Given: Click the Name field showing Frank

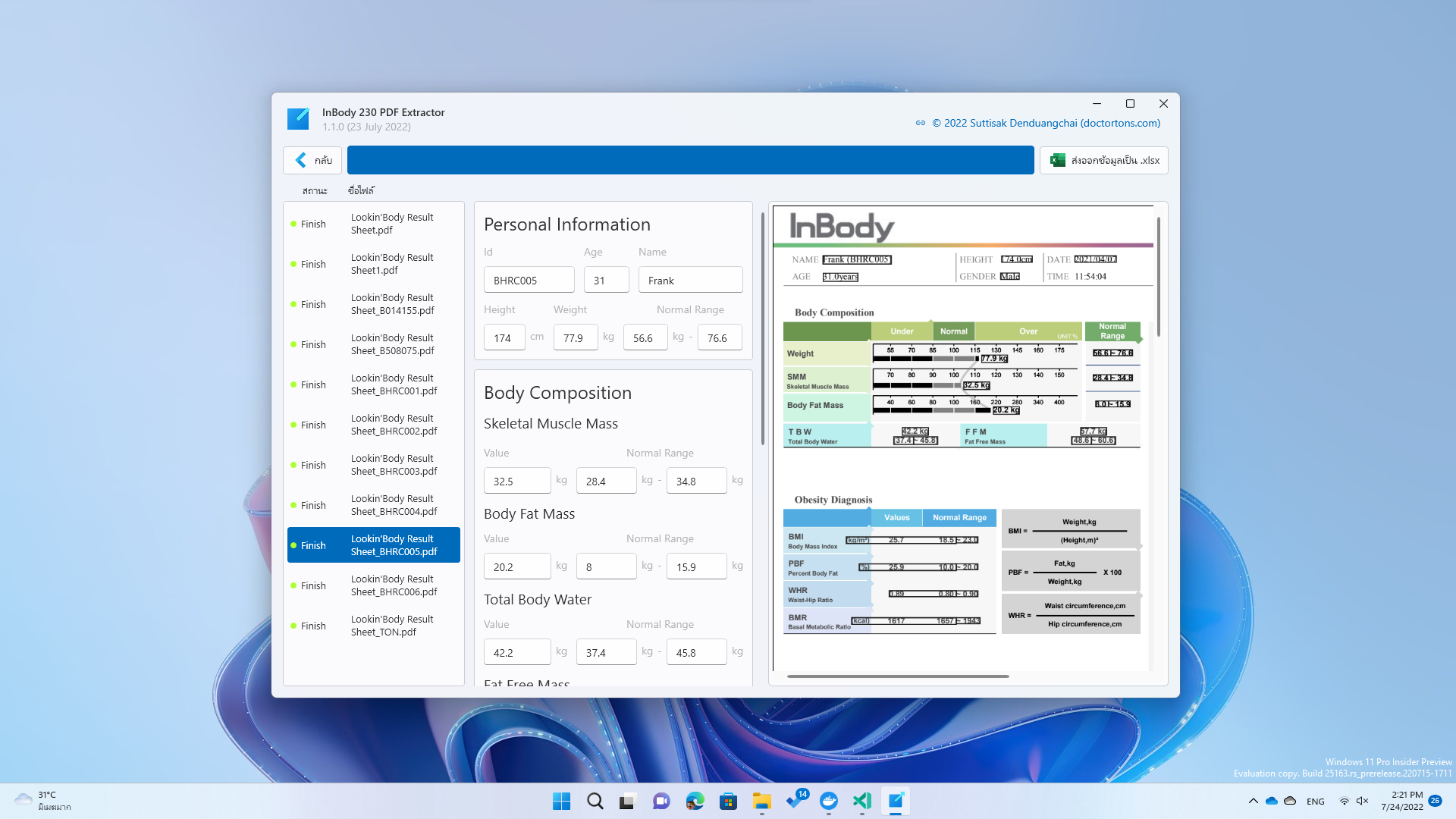Looking at the screenshot, I should pyautogui.click(x=690, y=280).
